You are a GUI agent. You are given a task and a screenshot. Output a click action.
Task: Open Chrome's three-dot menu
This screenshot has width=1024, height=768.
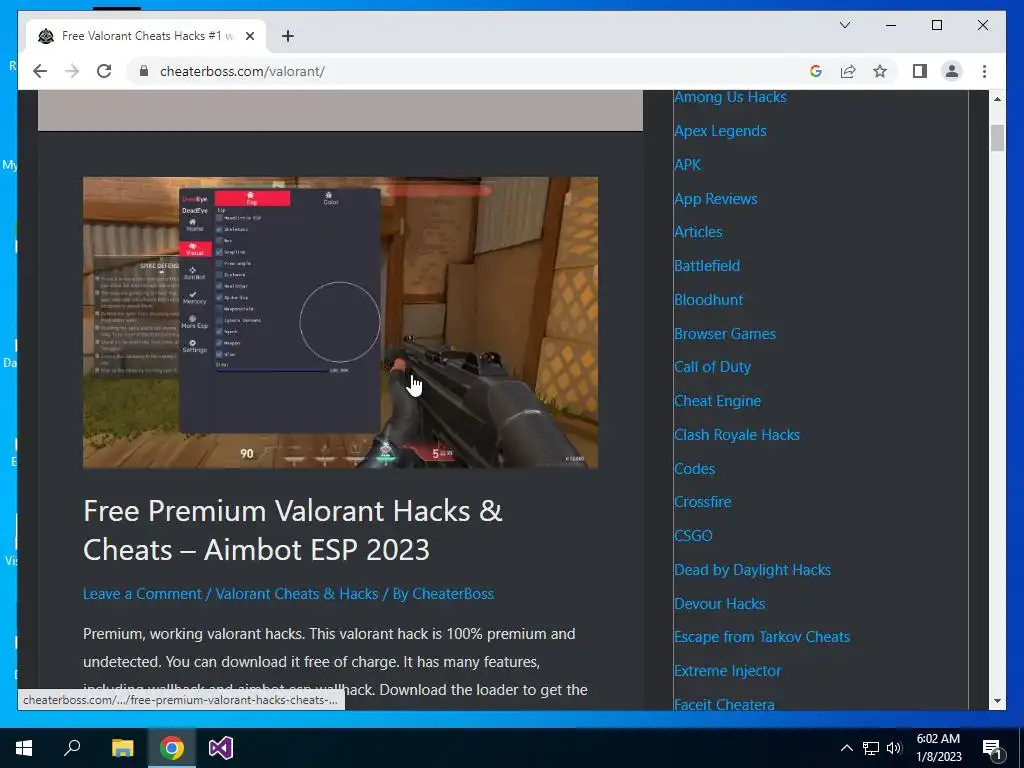pos(984,71)
